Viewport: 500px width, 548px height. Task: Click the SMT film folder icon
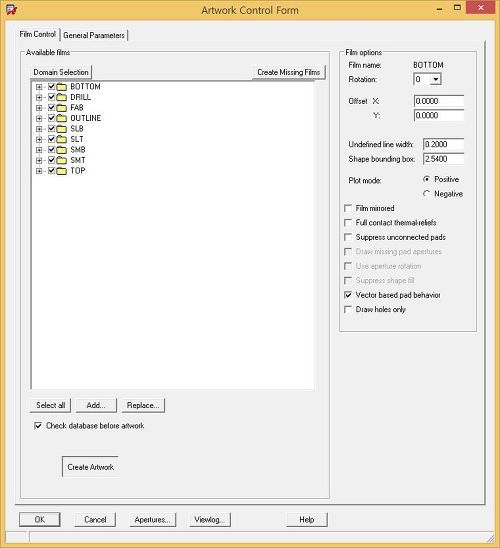[x=61, y=160]
